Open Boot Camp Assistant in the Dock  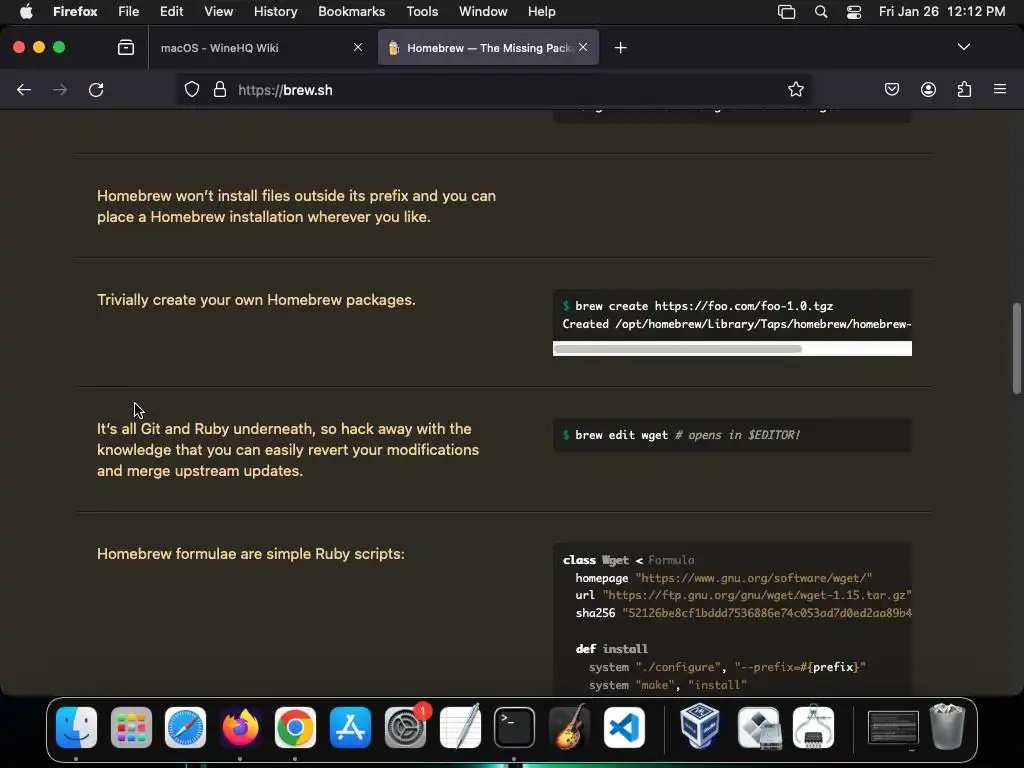click(759, 728)
